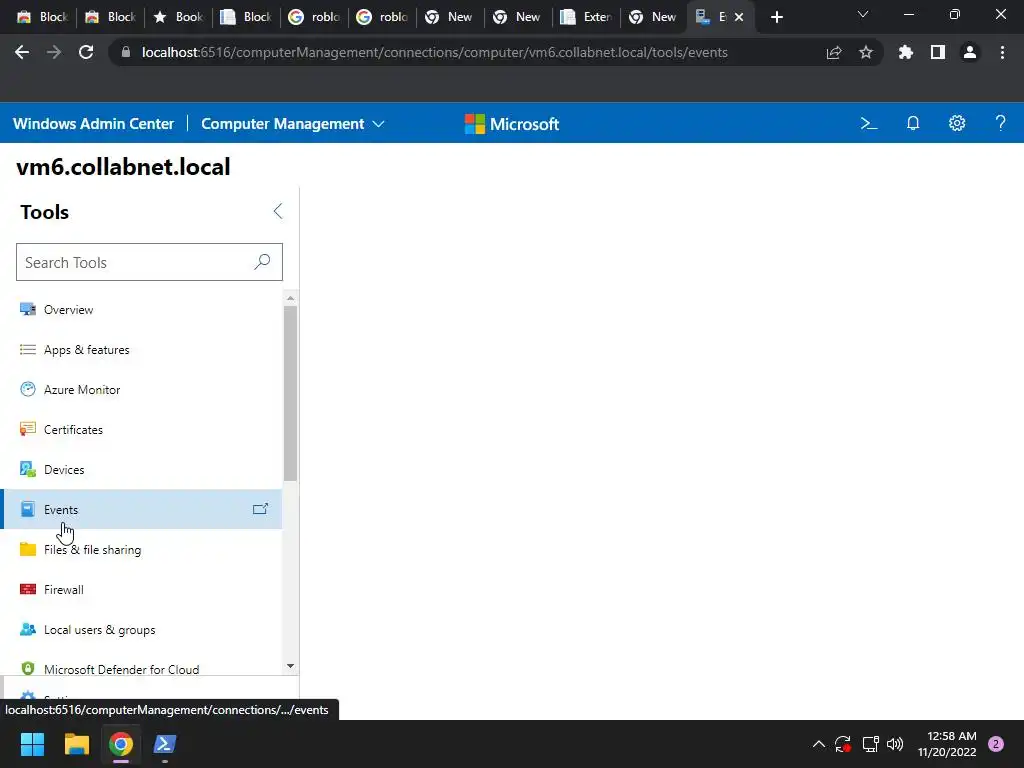
Task: Open Apps & features icon
Action: click(27, 349)
